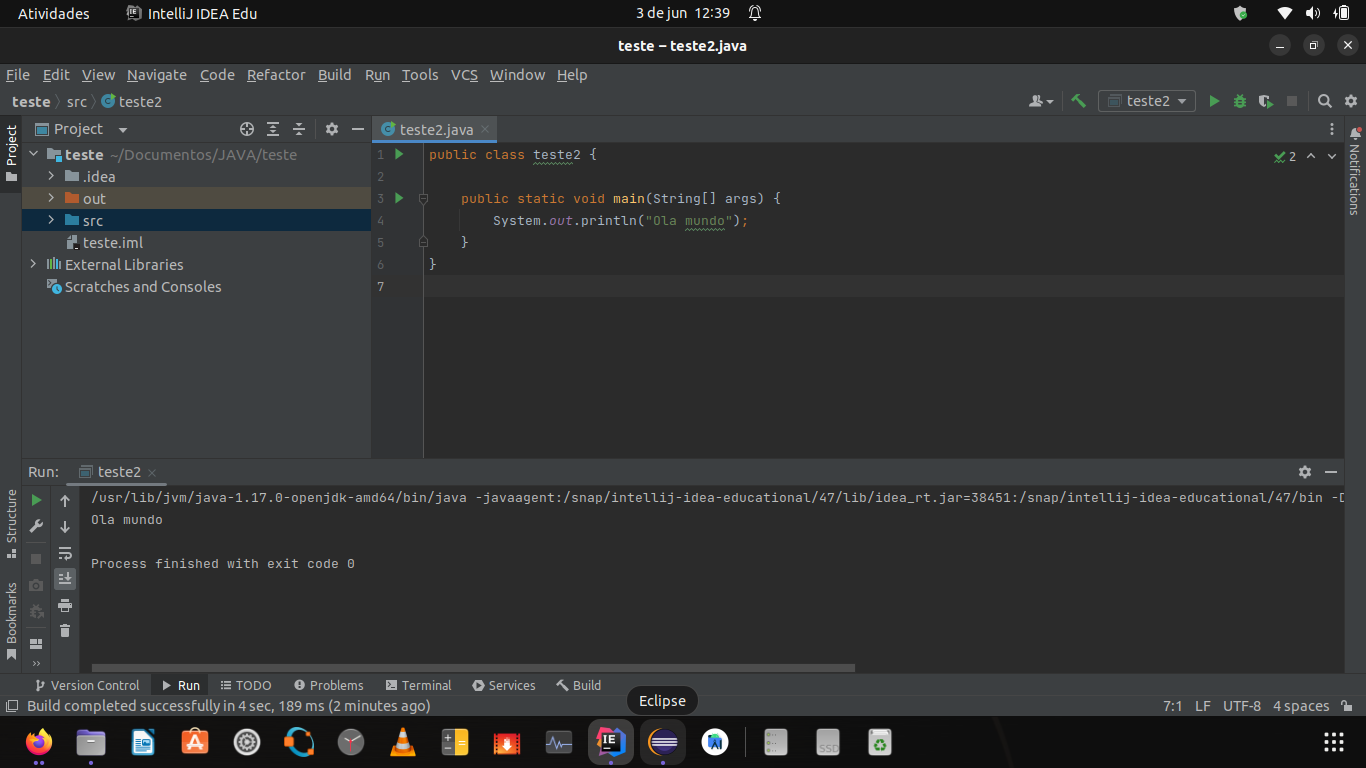This screenshot has height=768, width=1366.
Task: Open editor tab options three dots
Action: [x=1332, y=129]
